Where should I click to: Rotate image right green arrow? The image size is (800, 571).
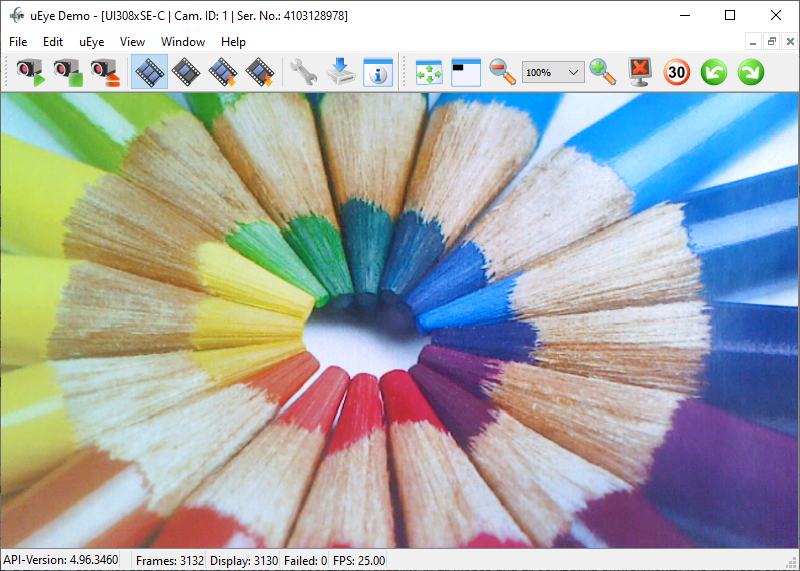point(751,72)
